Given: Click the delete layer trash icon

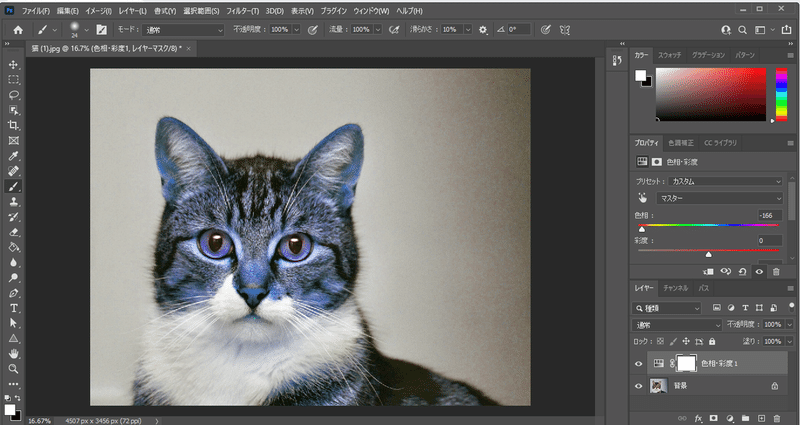Looking at the screenshot, I should pyautogui.click(x=777, y=417).
